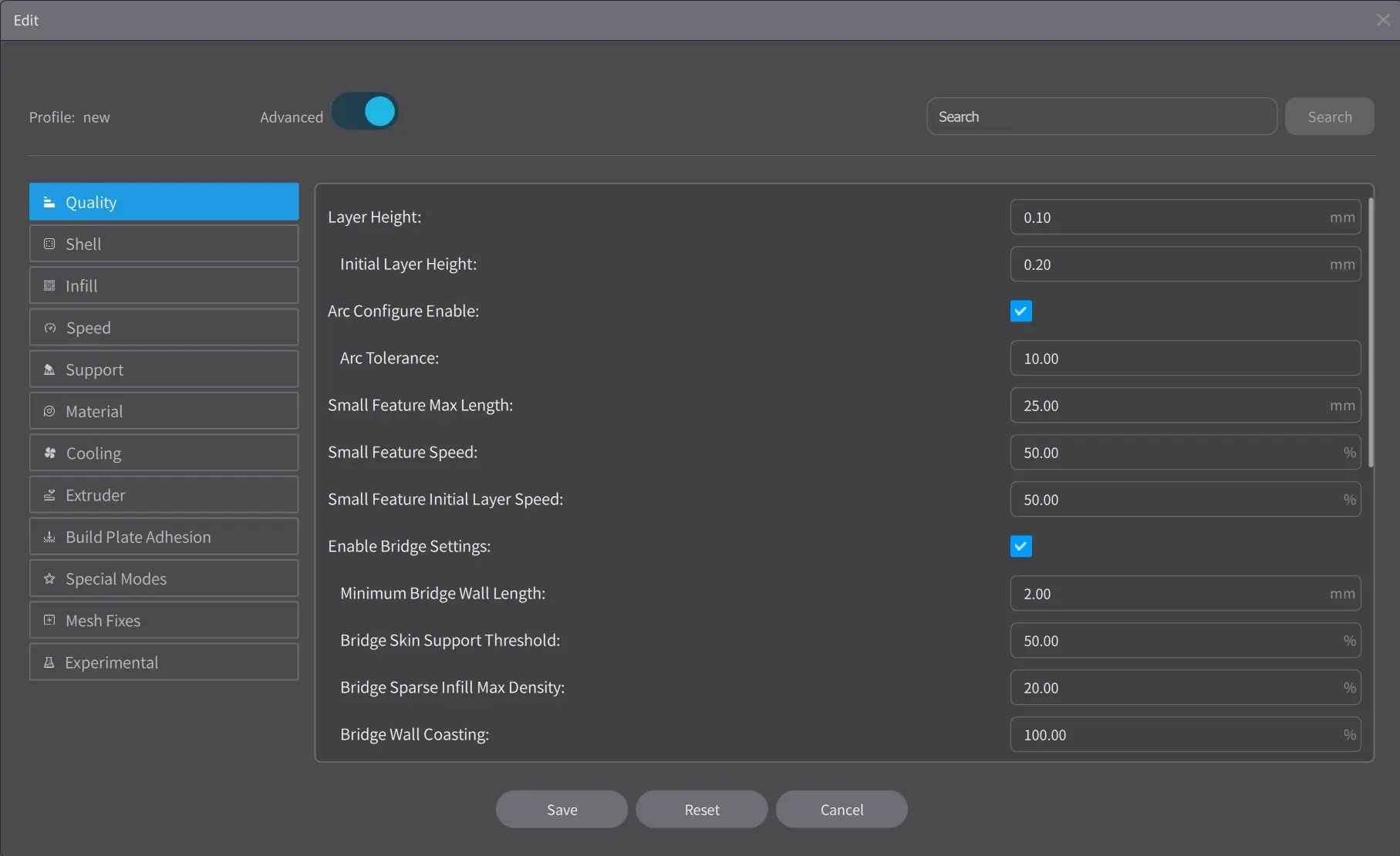The height and width of the screenshot is (856, 1400).
Task: Open the Material category
Action: click(x=164, y=411)
